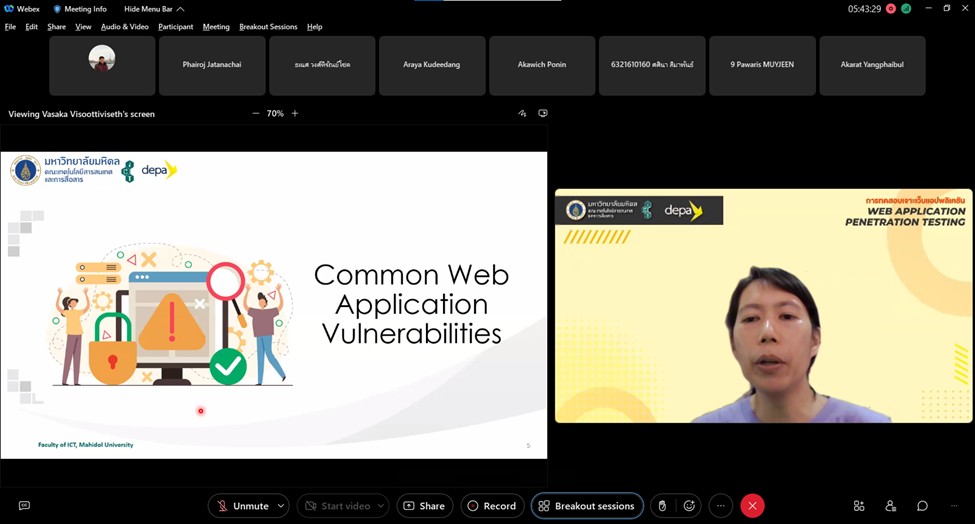Zoom in shared screen with plus
The image size is (975, 524).
(x=295, y=114)
